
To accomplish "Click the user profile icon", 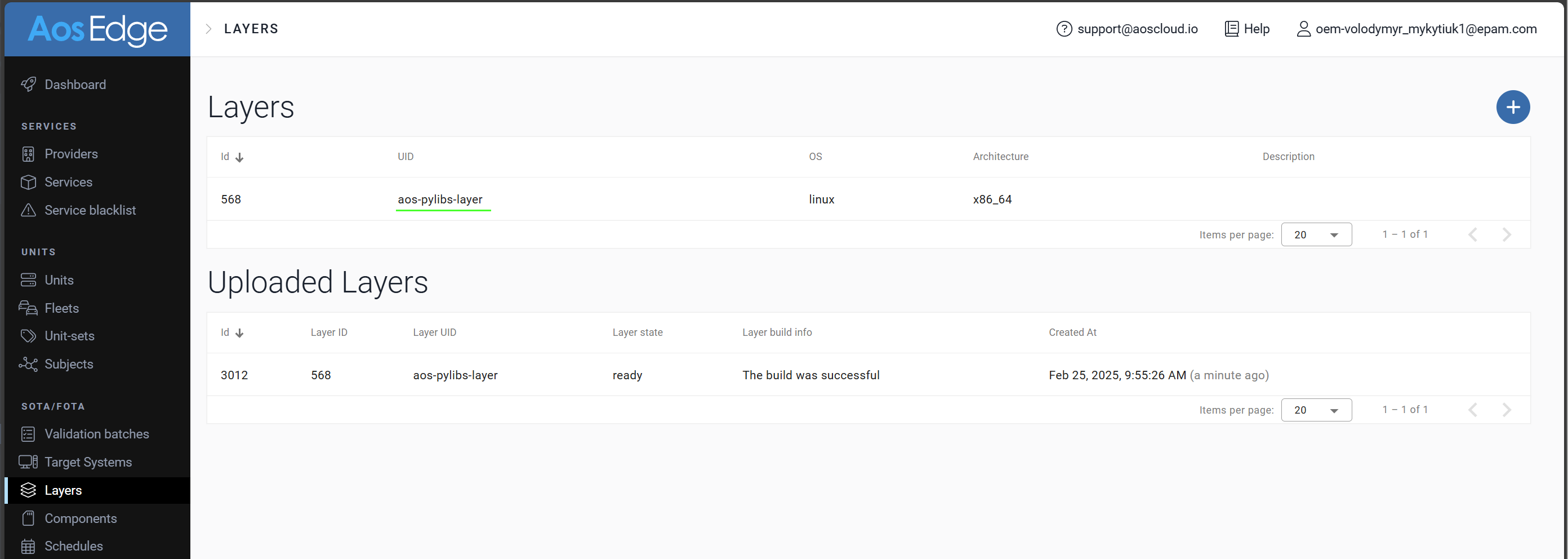I will click(x=1303, y=29).
